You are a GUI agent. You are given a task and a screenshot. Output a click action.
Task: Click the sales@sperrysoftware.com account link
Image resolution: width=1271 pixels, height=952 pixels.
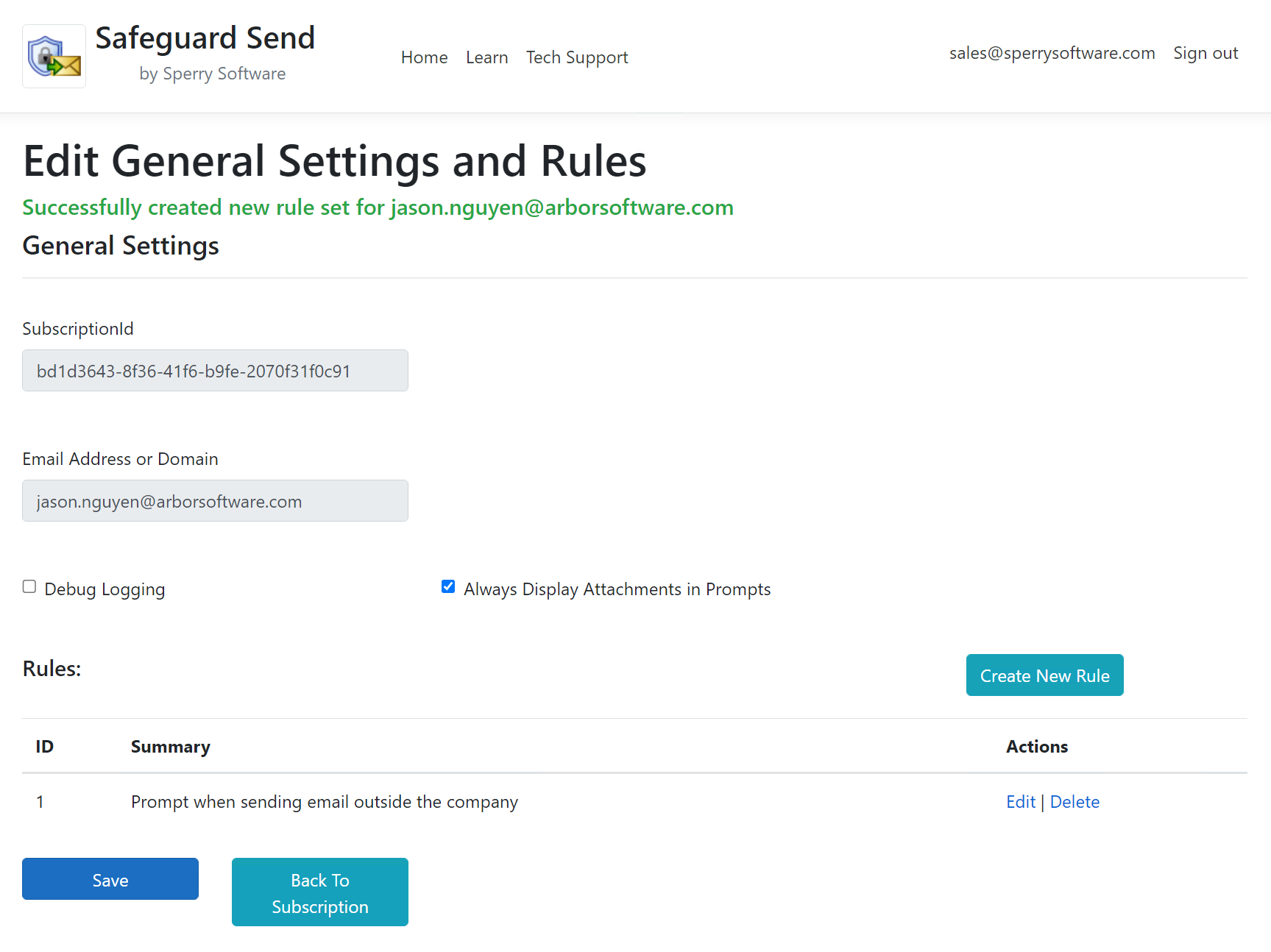coord(1051,53)
